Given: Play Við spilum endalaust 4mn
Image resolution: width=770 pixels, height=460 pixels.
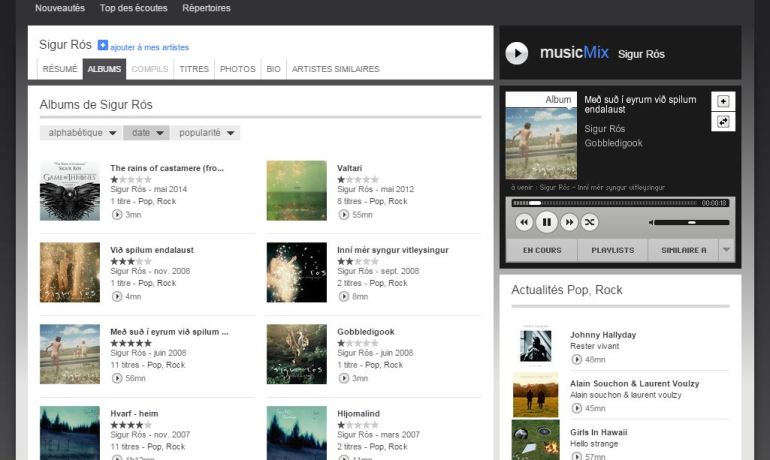Looking at the screenshot, I should (117, 297).
